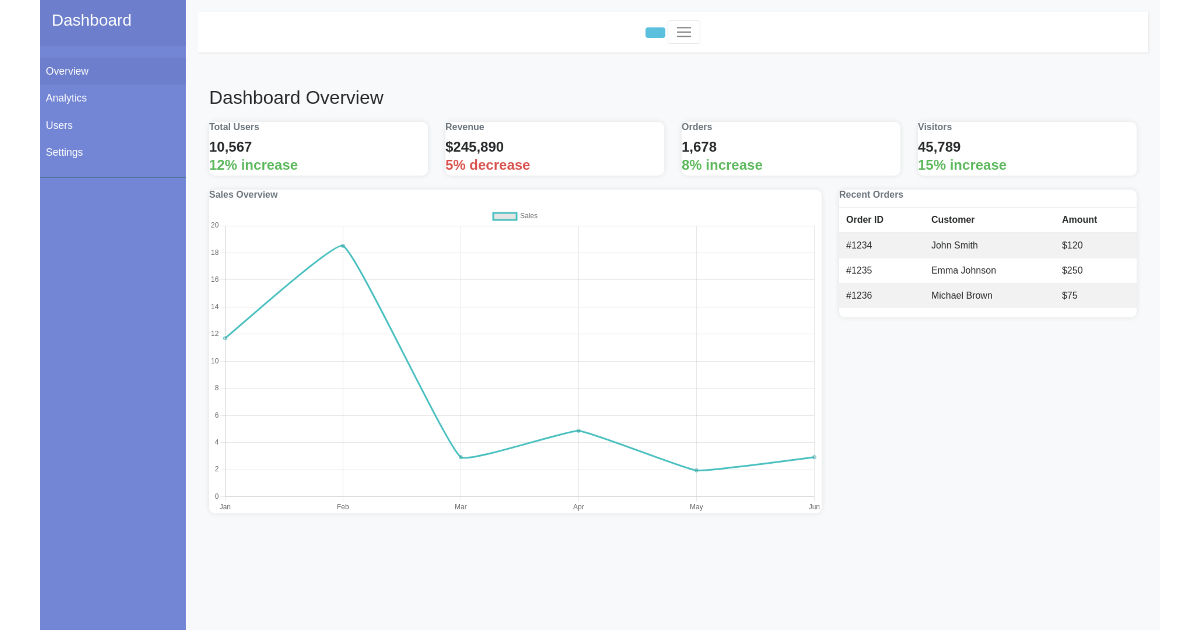Sort by the Customer column header
The height and width of the screenshot is (630, 1200).
pos(953,220)
